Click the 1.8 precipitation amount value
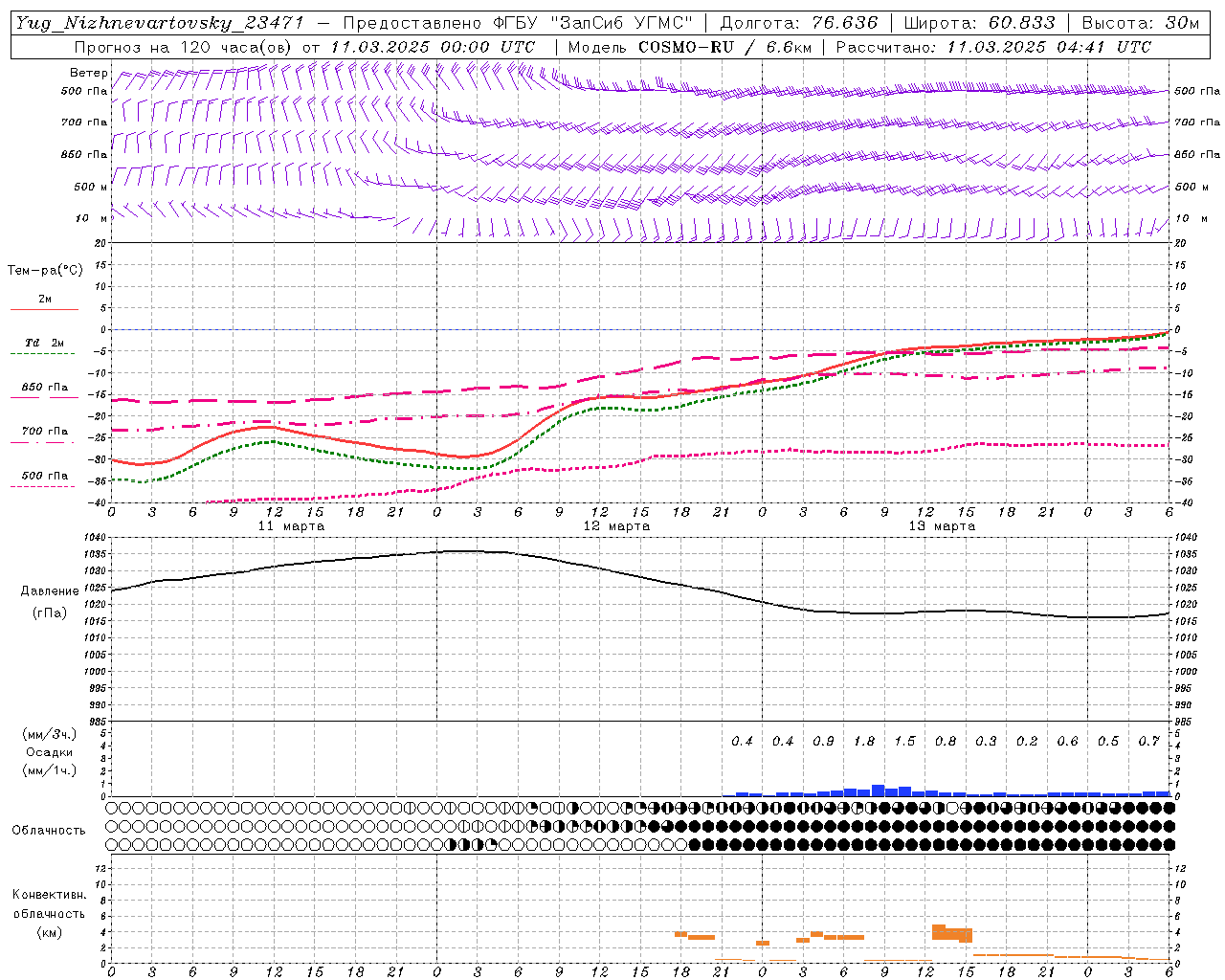The height and width of the screenshot is (980, 1225). pos(864,741)
